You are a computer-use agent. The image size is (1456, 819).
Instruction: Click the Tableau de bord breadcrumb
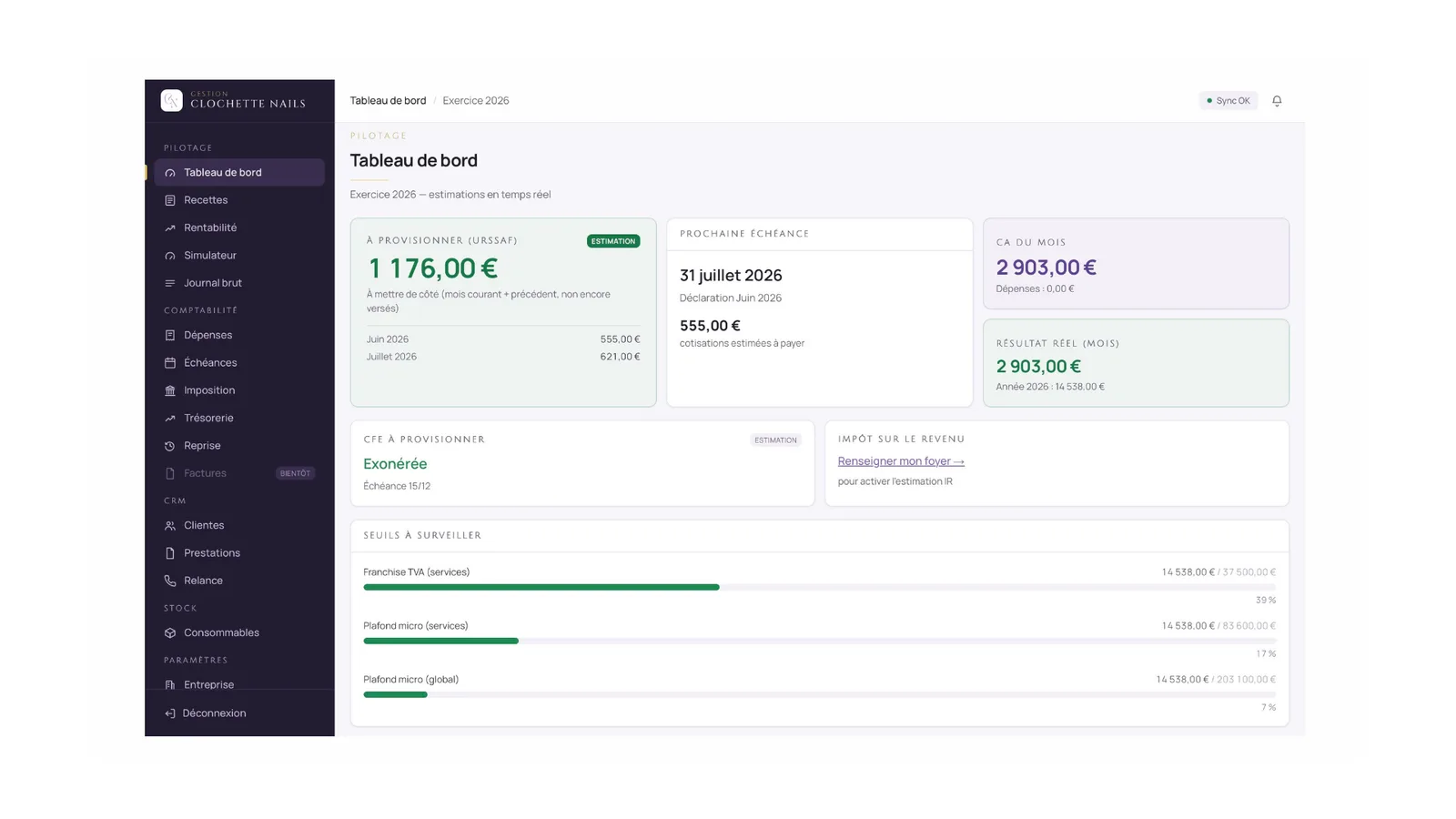click(x=388, y=101)
